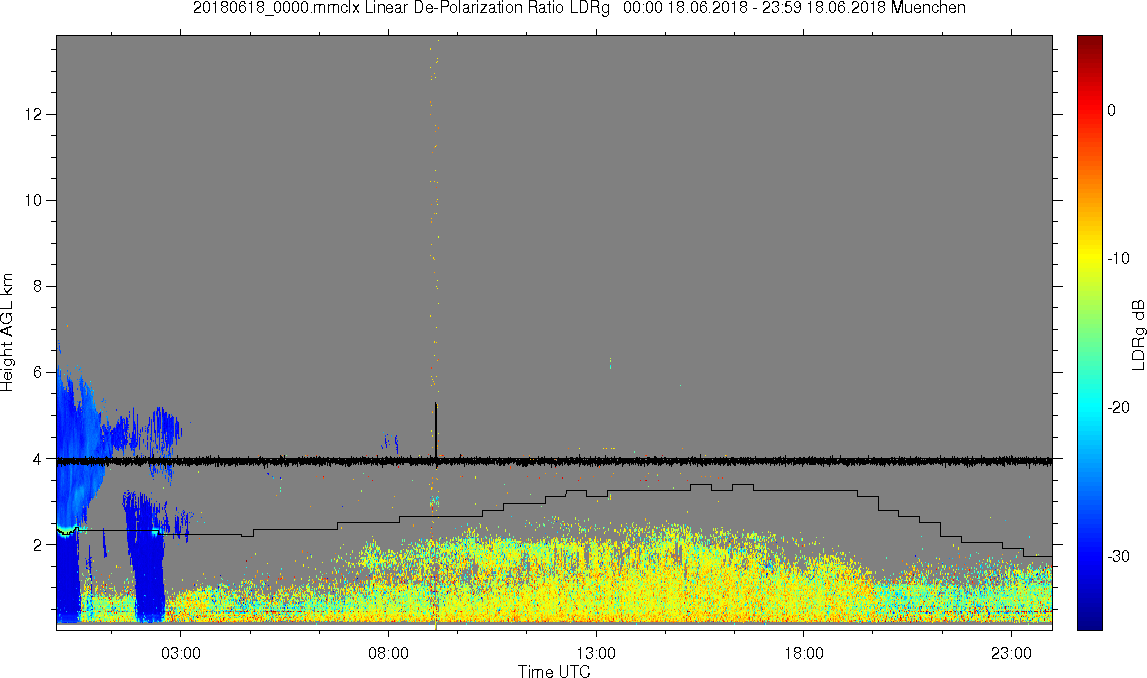Click the colorbar value -20 label
The width and height of the screenshot is (1147, 678).
[x=1118, y=407]
